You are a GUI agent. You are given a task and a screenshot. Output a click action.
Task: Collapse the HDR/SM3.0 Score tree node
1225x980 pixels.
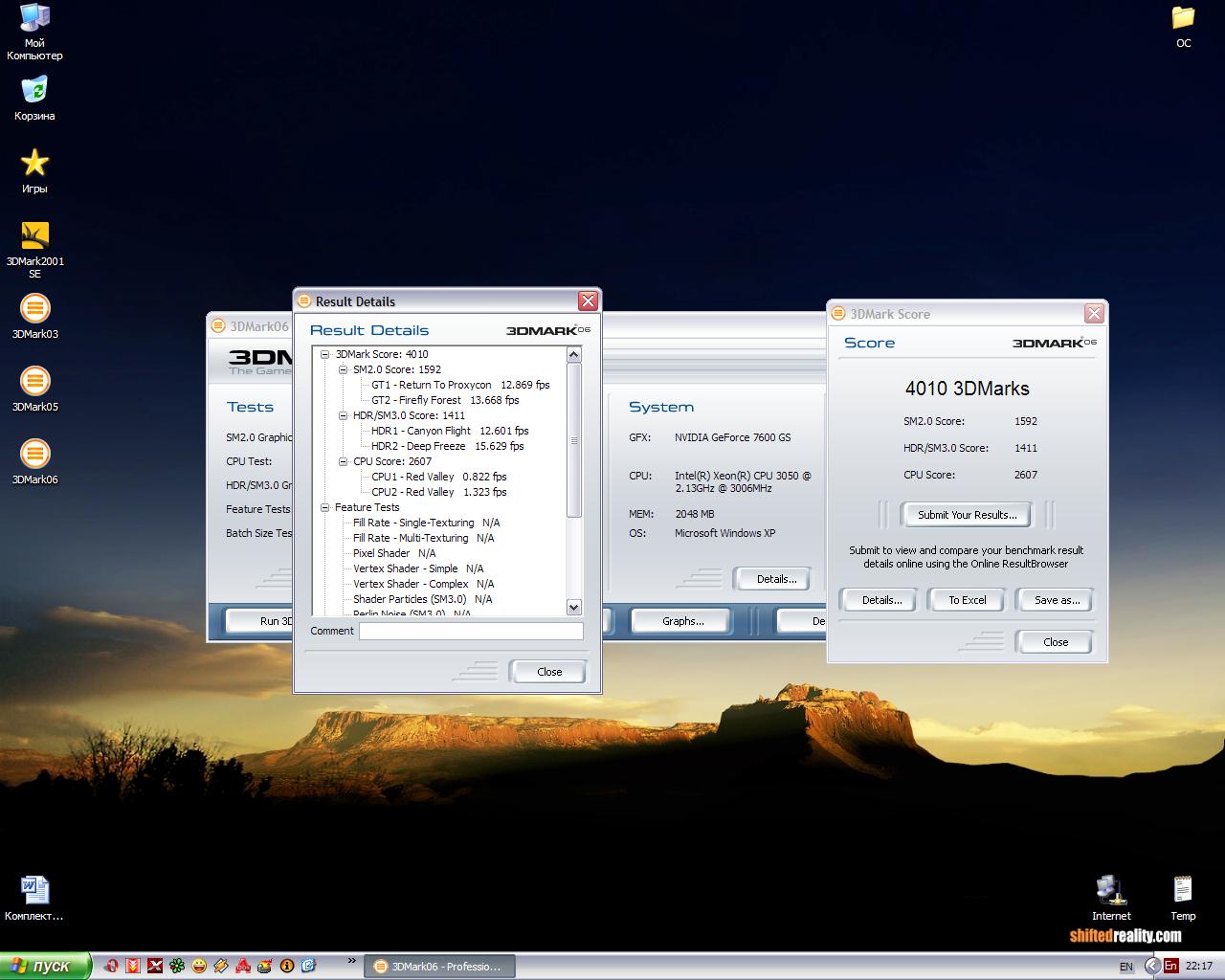point(344,415)
